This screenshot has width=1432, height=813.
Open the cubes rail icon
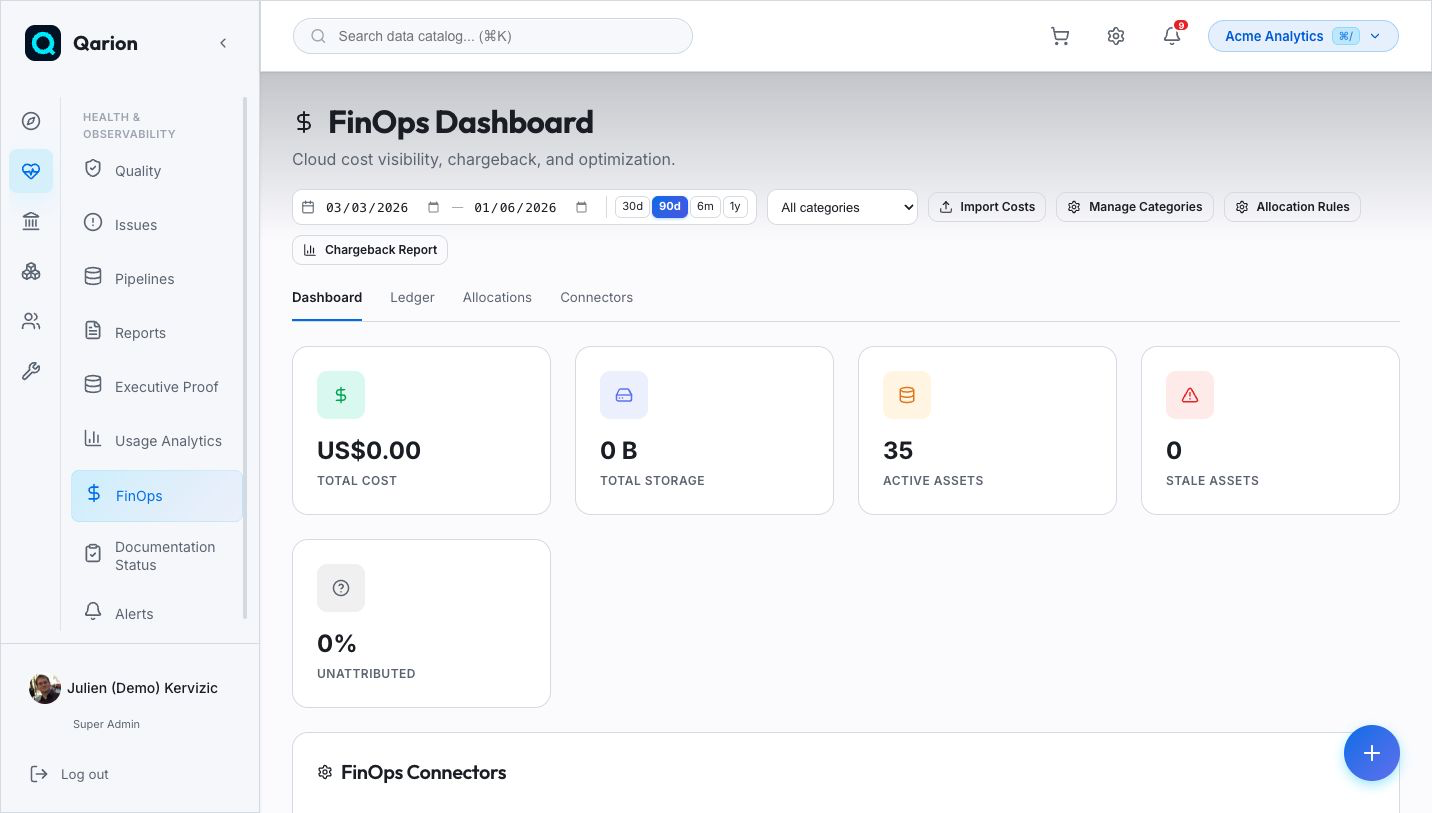click(31, 271)
